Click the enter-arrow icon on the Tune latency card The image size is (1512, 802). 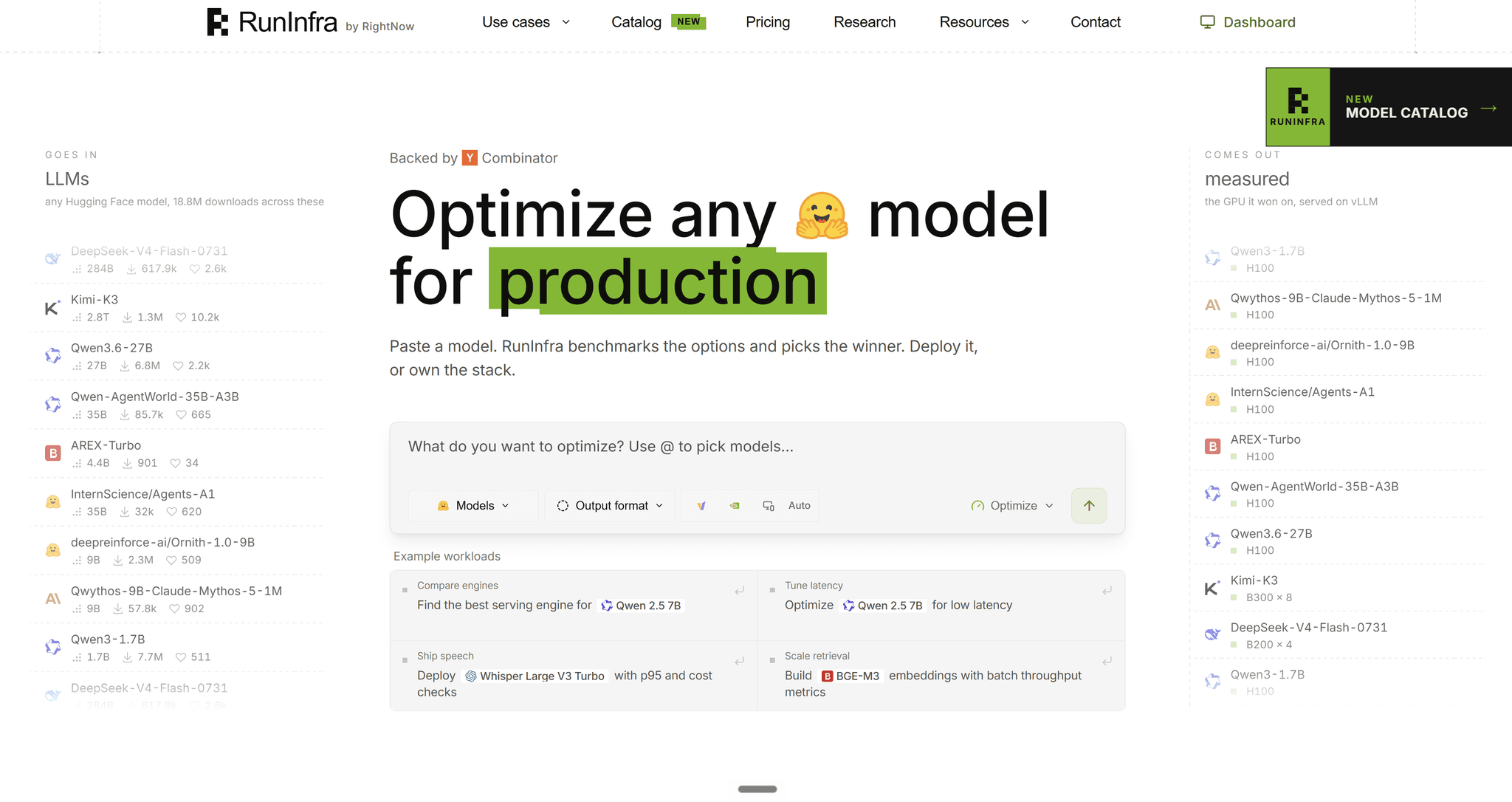click(1107, 591)
